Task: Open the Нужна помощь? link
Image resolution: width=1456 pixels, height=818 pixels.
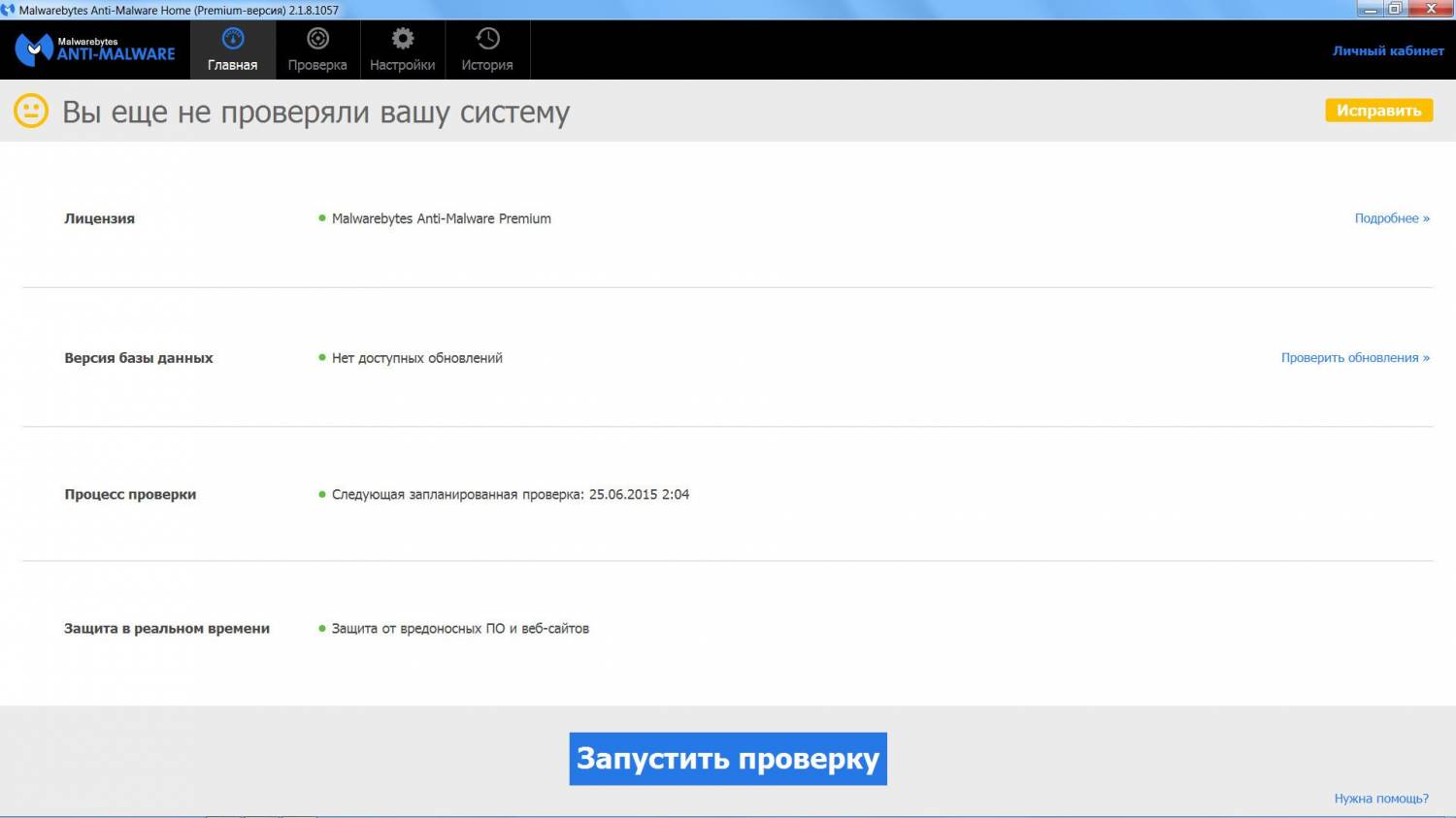Action: tap(1381, 799)
